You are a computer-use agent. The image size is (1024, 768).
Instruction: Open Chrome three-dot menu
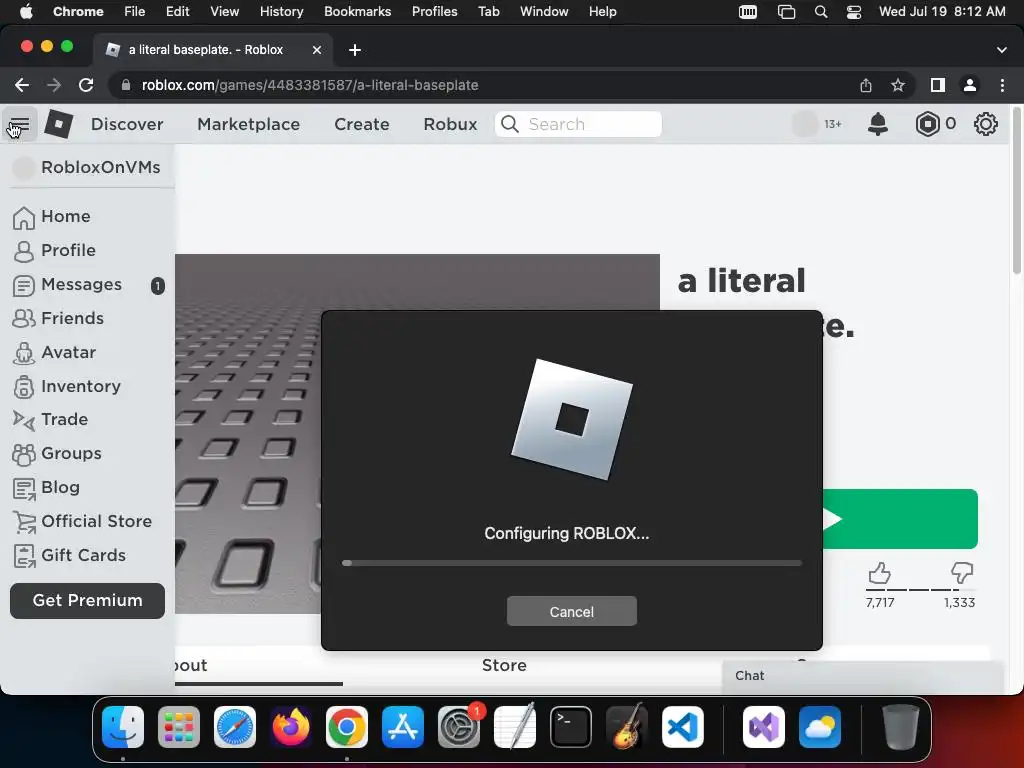click(x=1002, y=85)
